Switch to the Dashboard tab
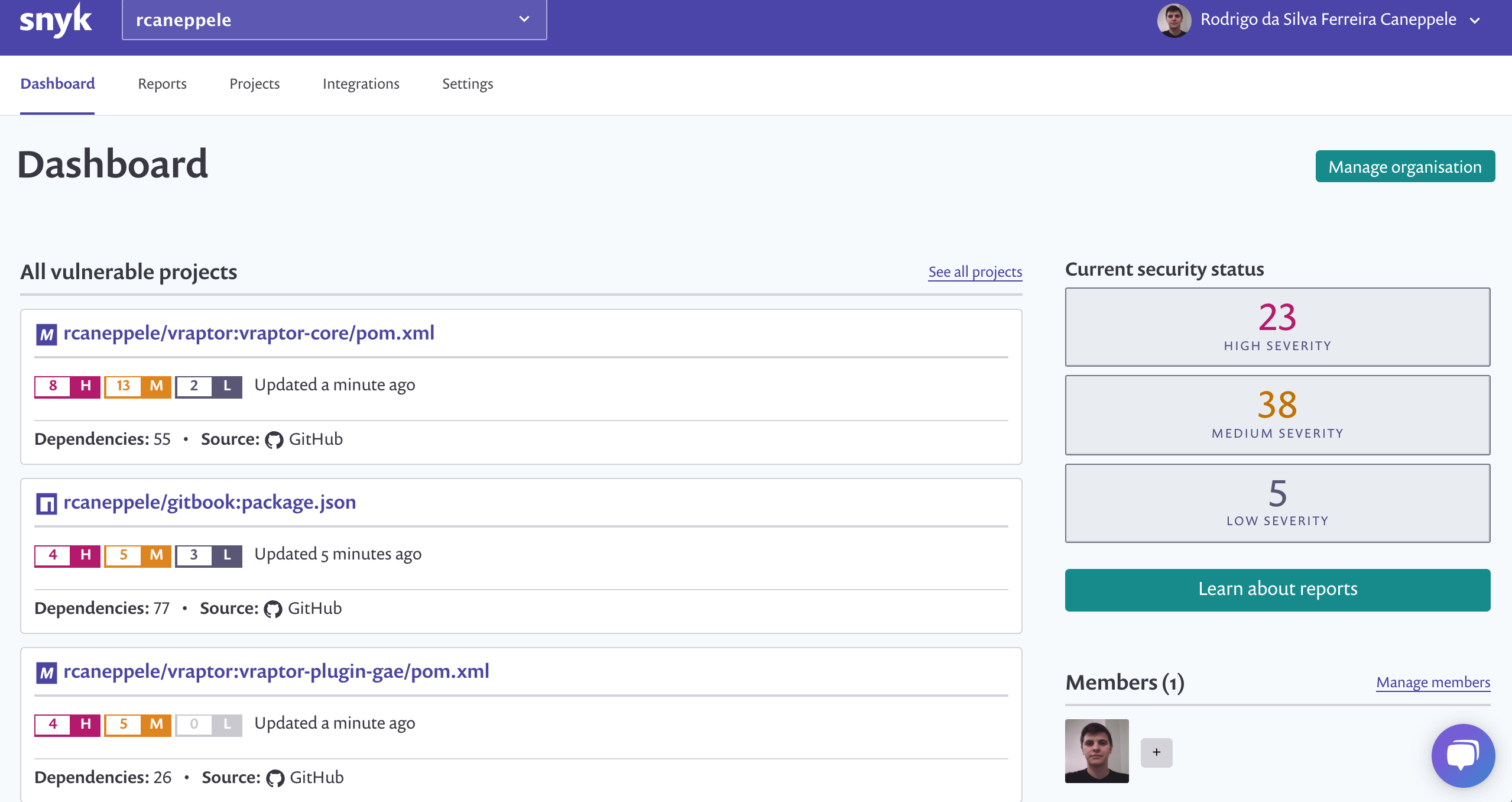1512x802 pixels. coord(57,83)
